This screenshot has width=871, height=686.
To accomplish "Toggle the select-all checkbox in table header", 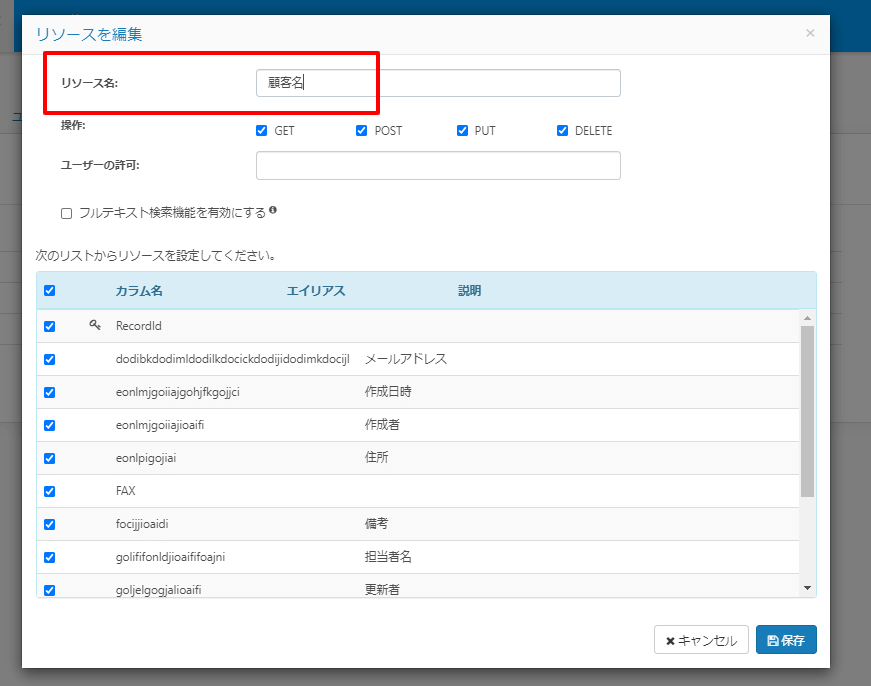I will [x=50, y=291].
